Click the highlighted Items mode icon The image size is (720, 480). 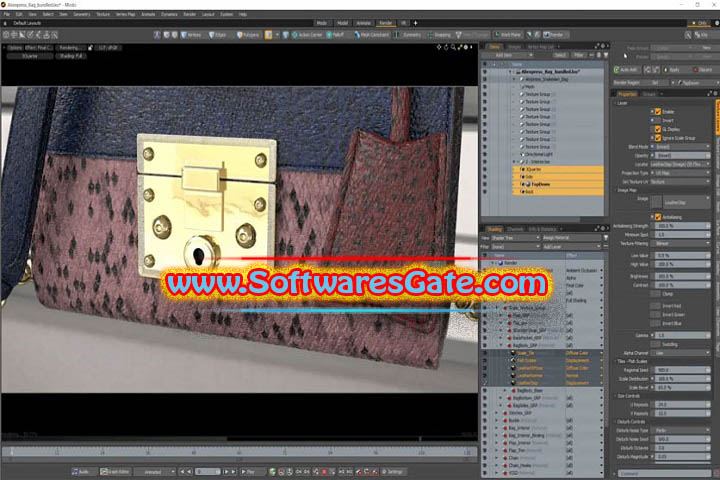pyautogui.click(x=269, y=35)
